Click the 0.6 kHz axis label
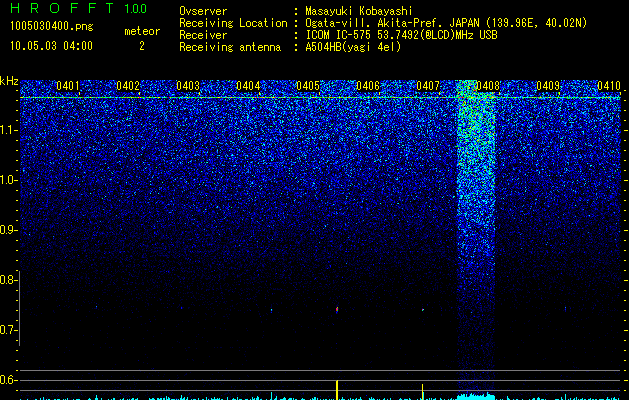The image size is (629, 400). [8, 380]
